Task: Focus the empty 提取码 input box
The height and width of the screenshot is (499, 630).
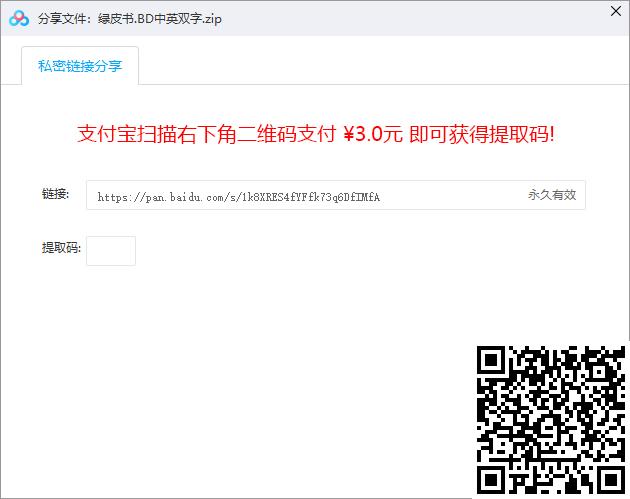Action: pos(111,251)
